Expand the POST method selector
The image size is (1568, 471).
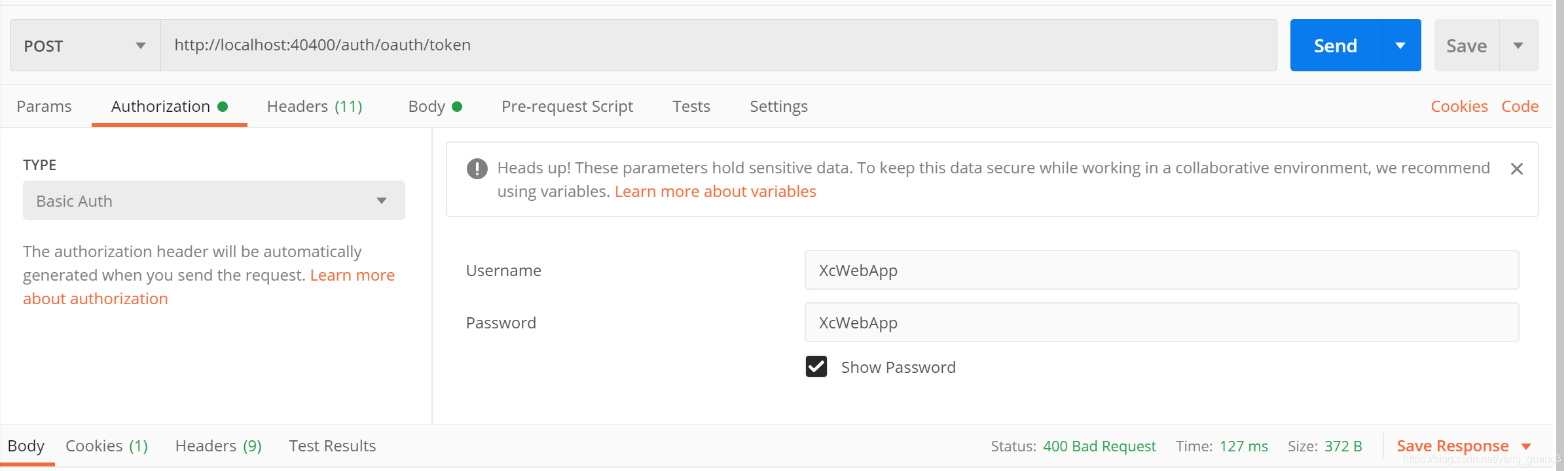click(85, 46)
